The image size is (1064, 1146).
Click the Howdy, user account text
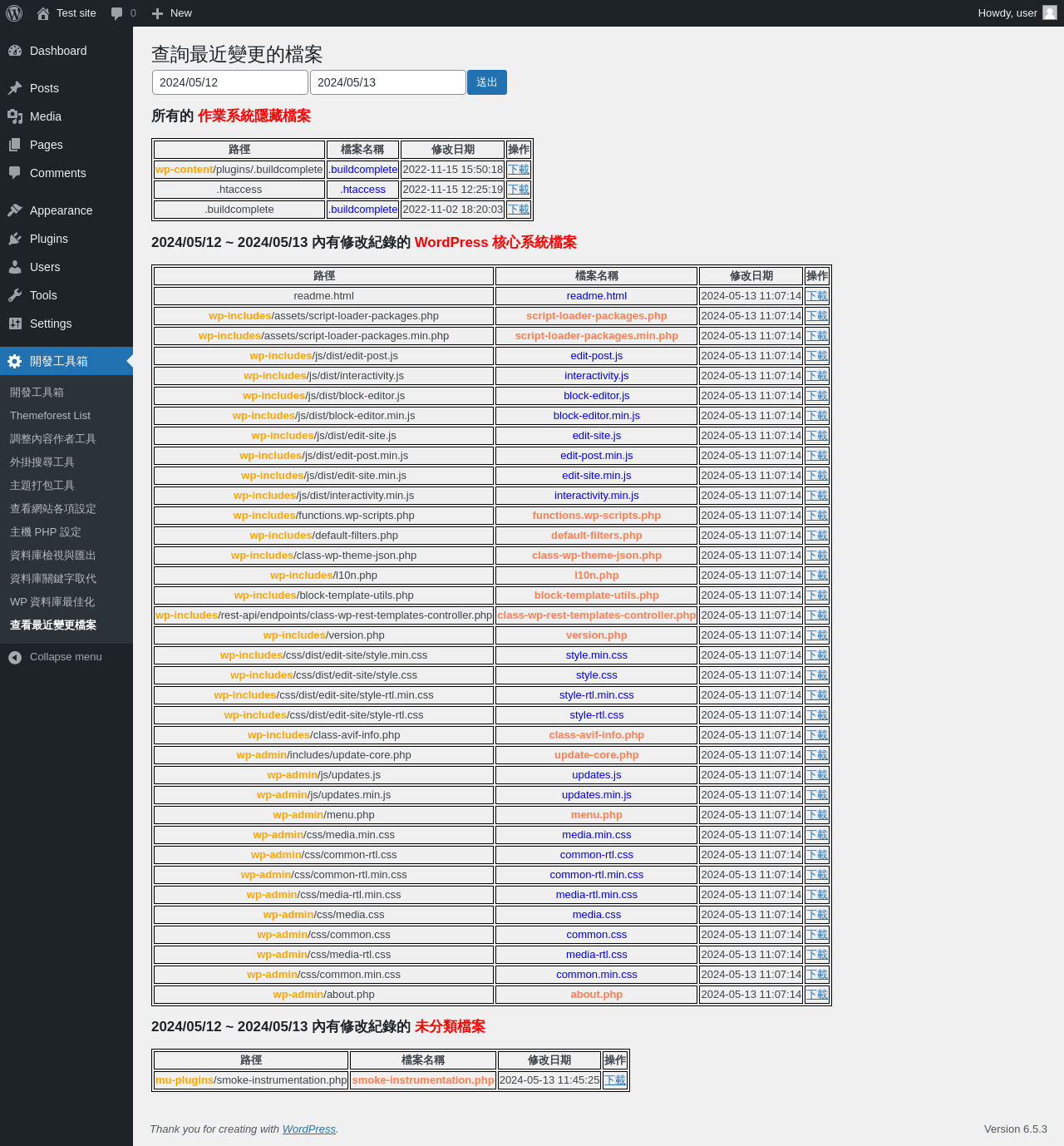1007,13
